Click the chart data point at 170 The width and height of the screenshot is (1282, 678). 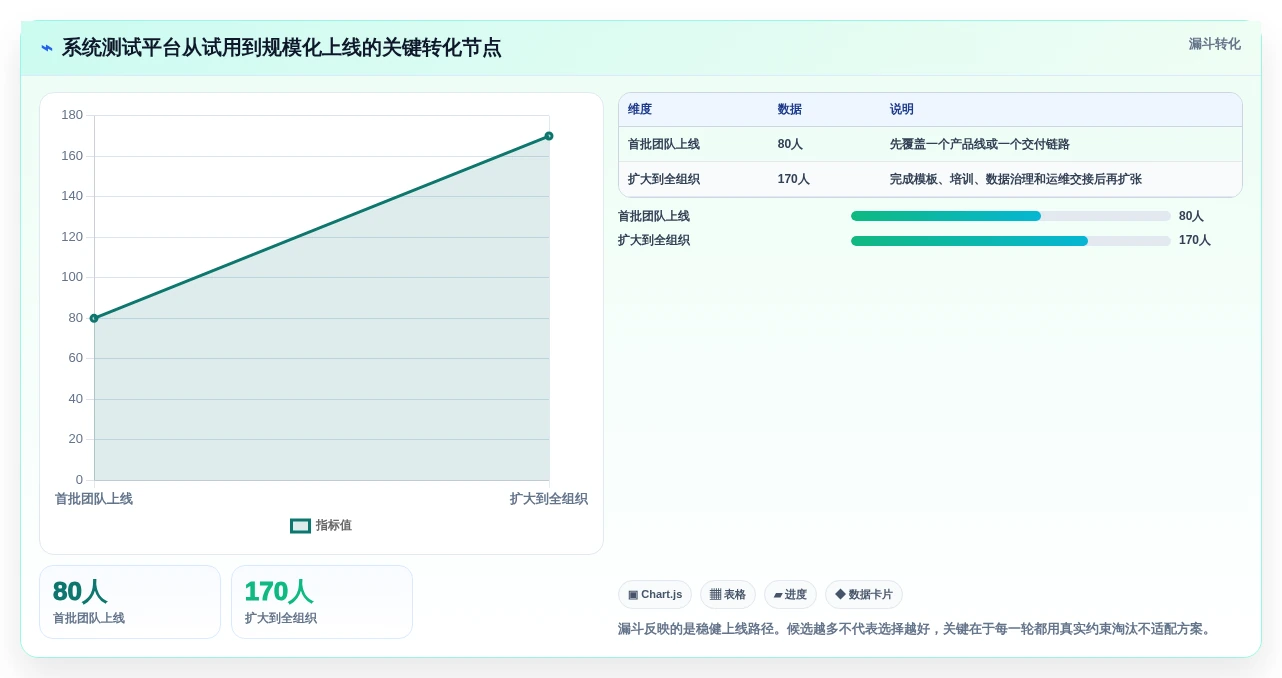tap(549, 136)
